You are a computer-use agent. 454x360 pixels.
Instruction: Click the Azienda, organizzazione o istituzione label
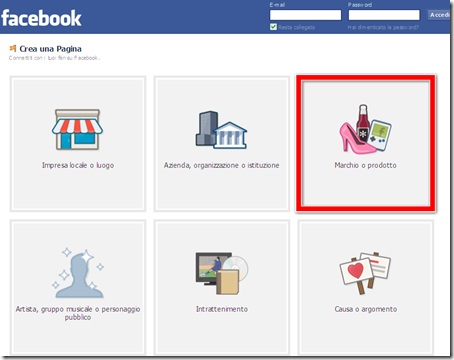221,165
